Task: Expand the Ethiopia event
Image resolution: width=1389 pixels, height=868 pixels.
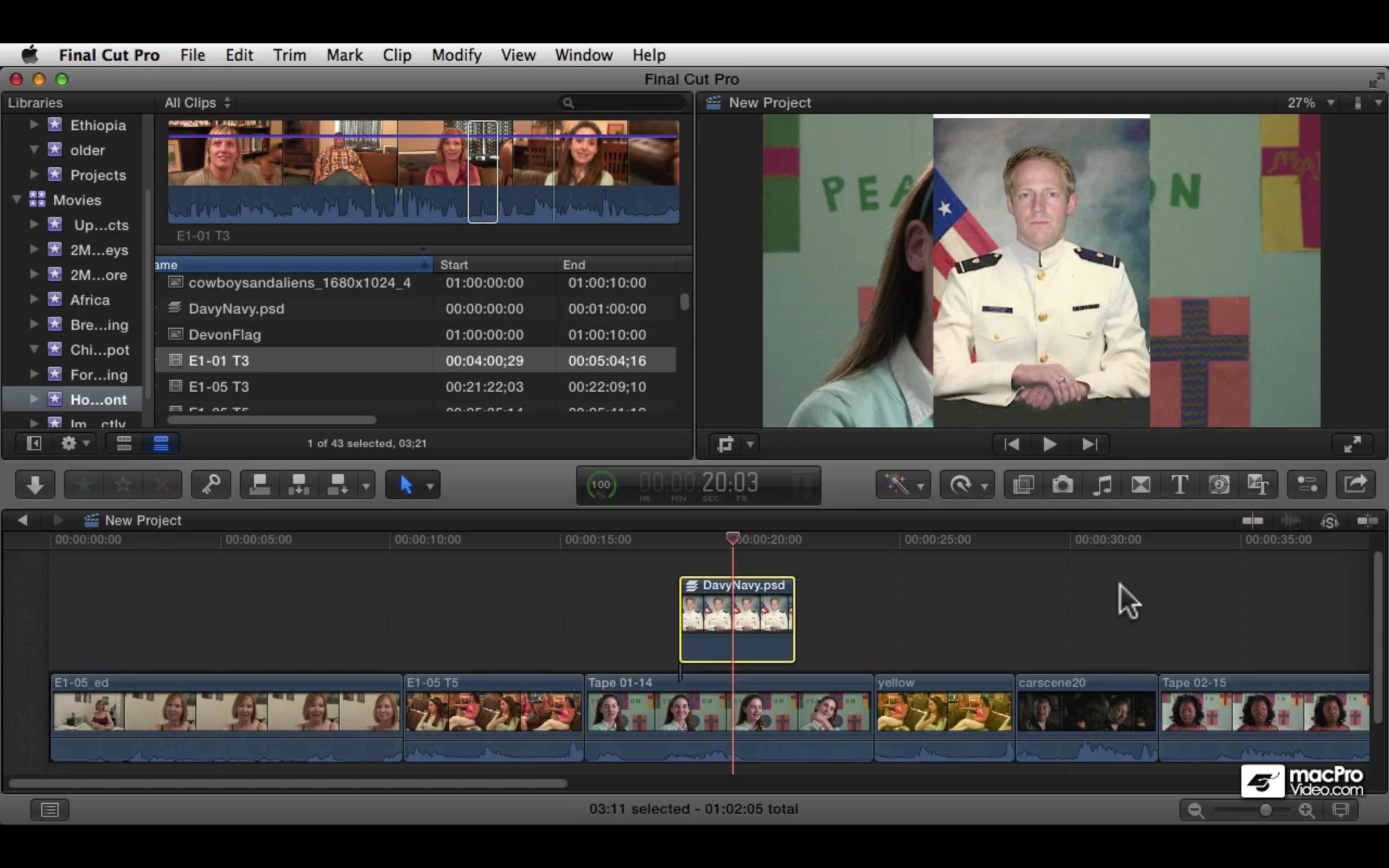Action: coord(34,124)
